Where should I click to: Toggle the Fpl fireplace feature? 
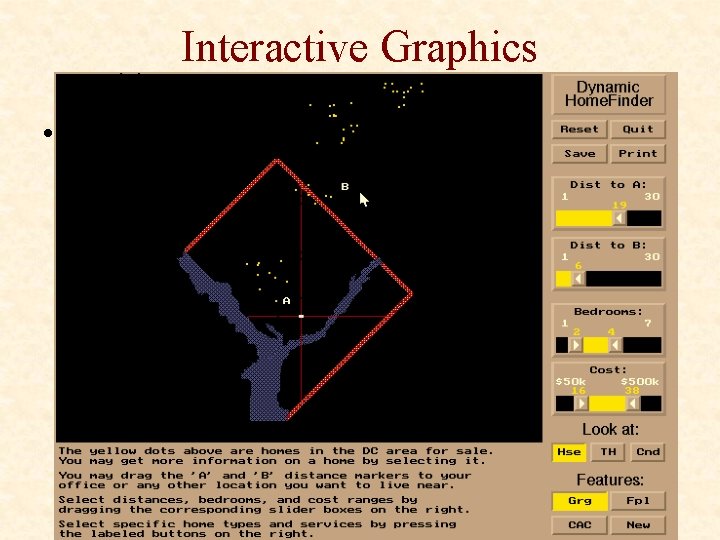[638, 501]
